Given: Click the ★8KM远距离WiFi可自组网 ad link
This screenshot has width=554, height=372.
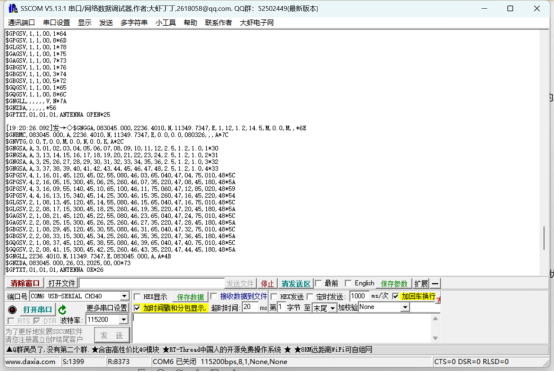Looking at the screenshot, I should click(333, 350).
